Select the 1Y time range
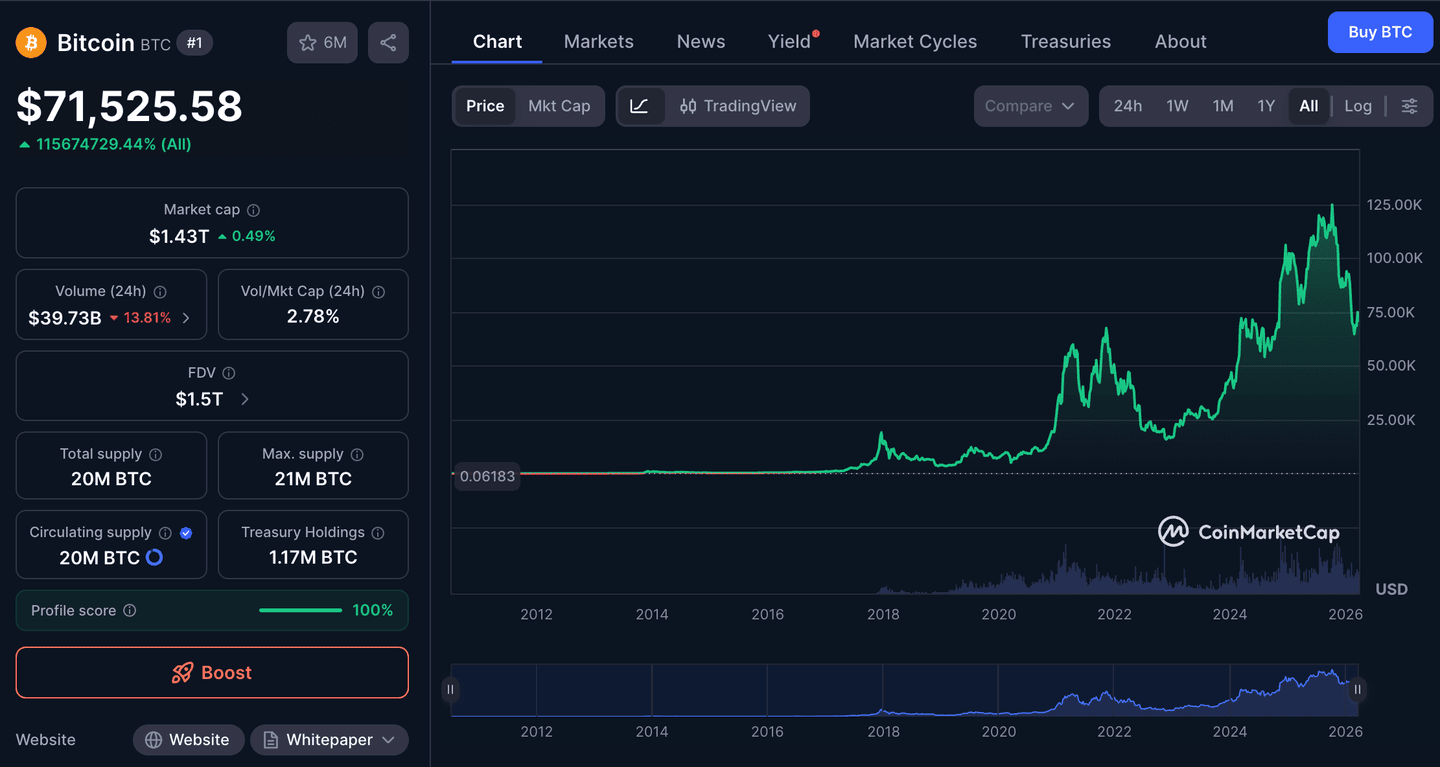1440x767 pixels. point(1266,106)
